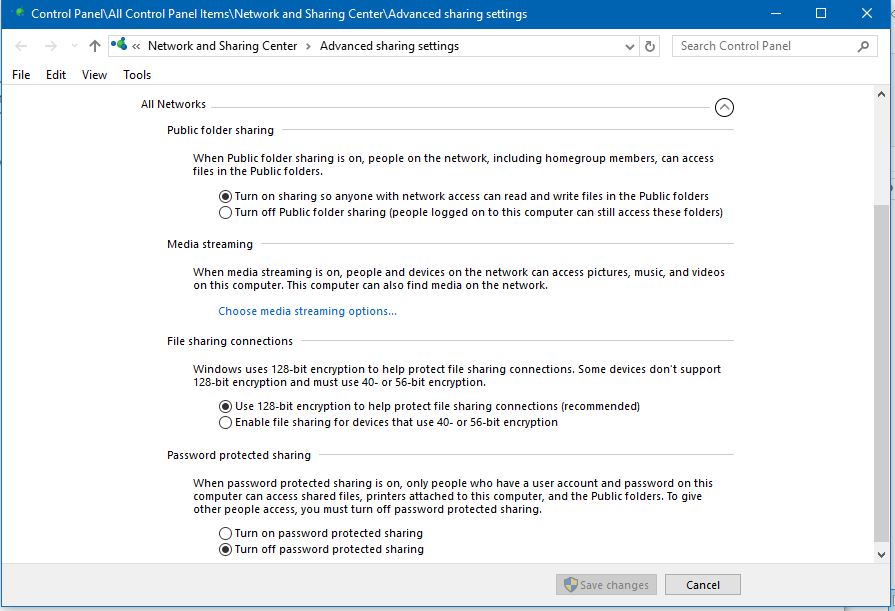Click the vertical scrollbar thumb

click(881, 371)
